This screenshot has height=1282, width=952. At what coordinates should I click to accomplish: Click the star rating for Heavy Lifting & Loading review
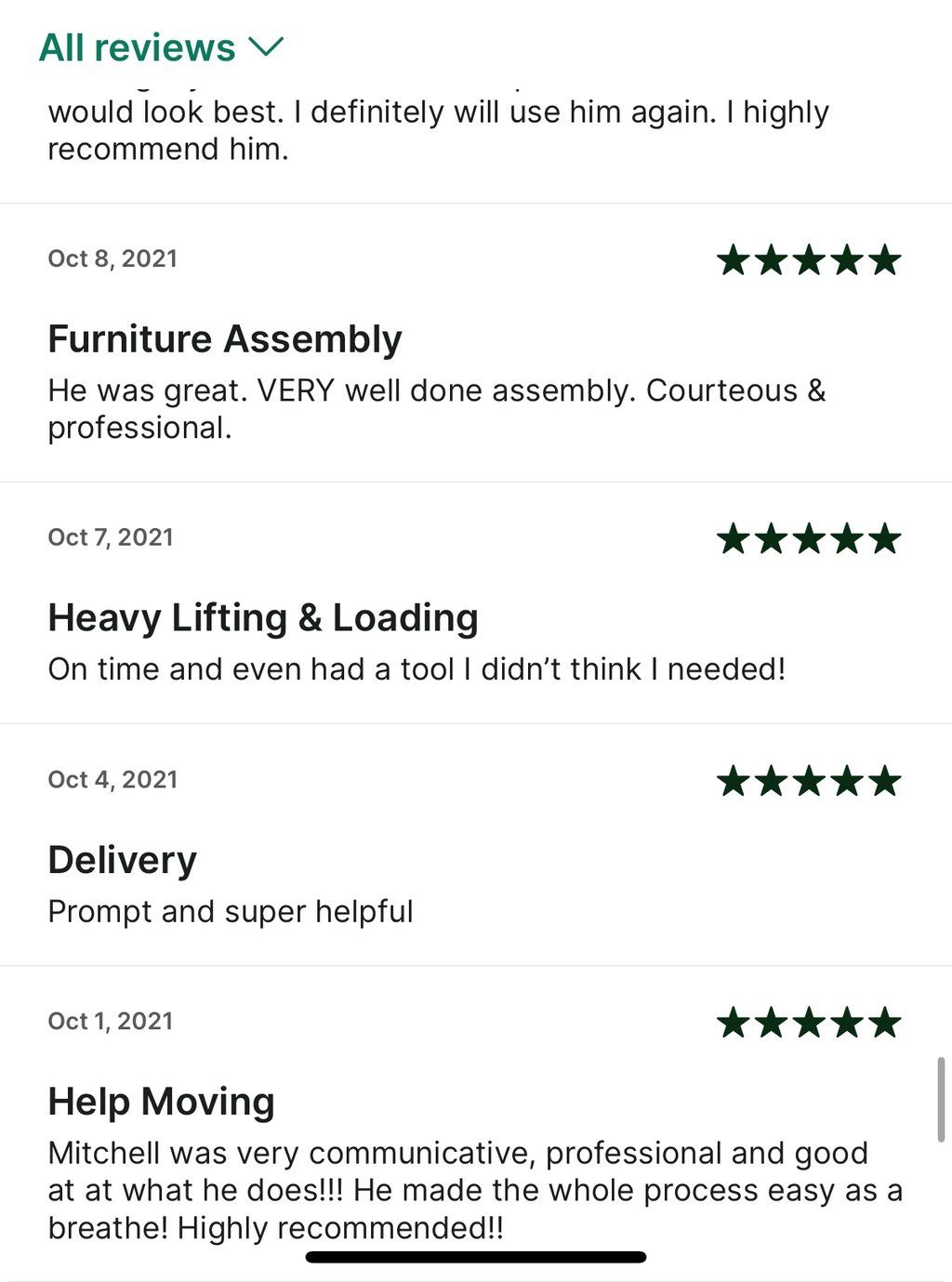pos(809,538)
